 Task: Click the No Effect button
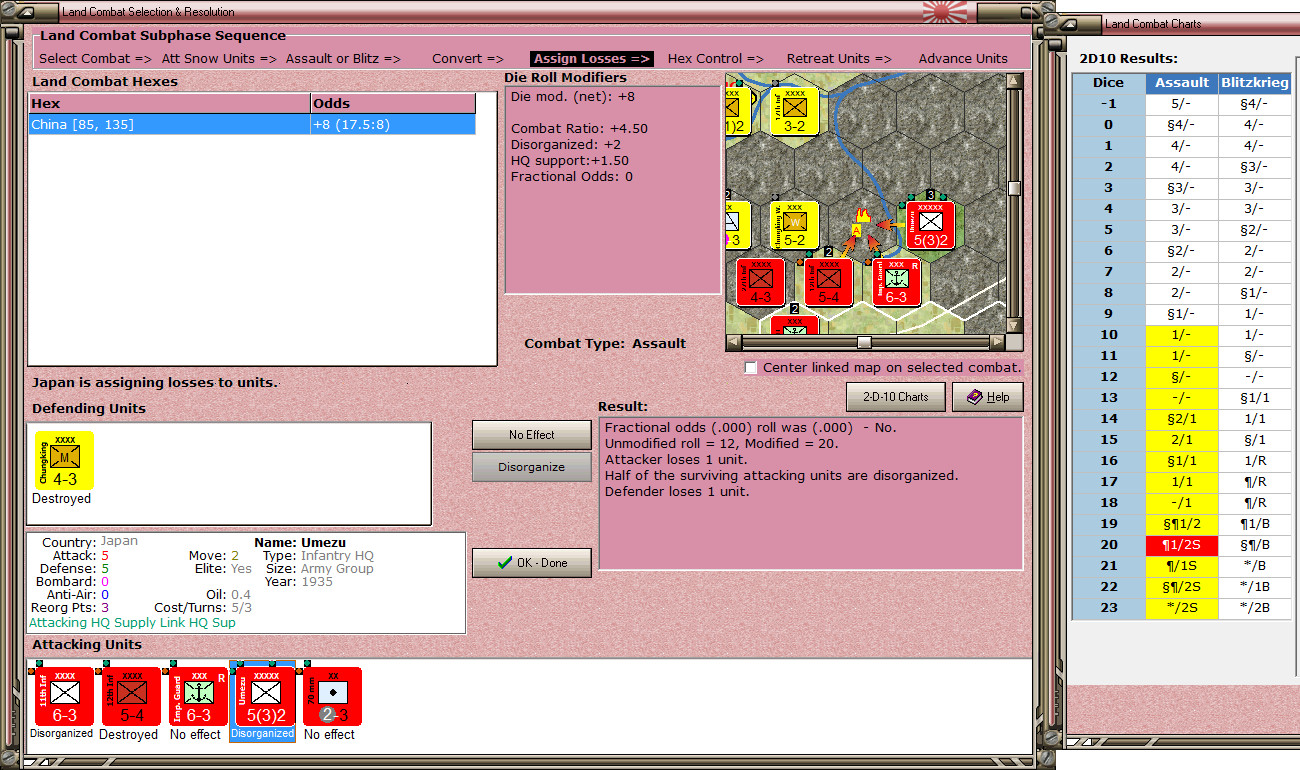532,435
